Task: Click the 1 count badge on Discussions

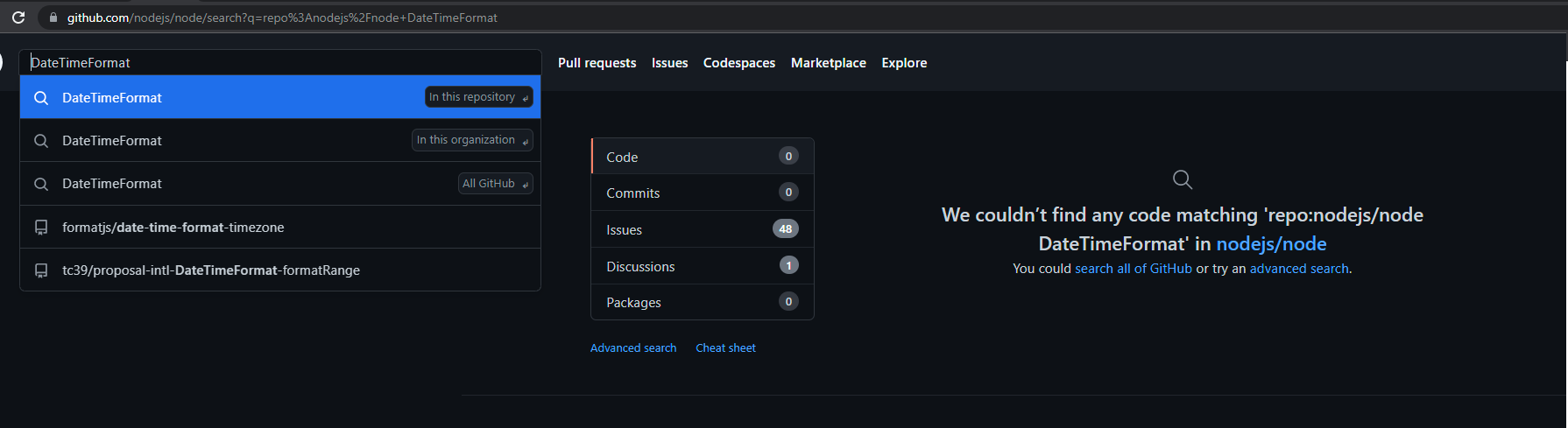Action: tap(789, 265)
